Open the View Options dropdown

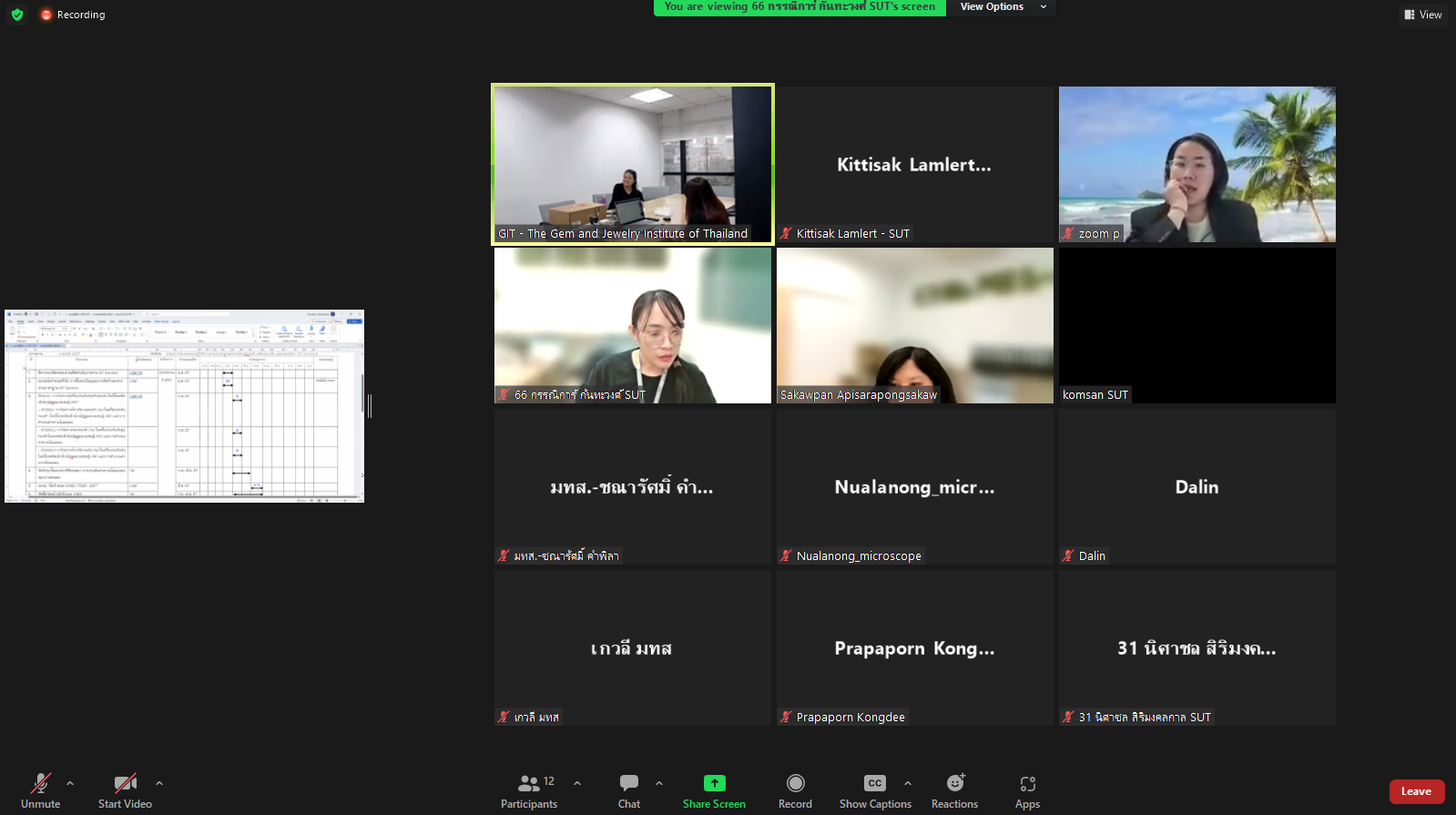coord(1002,7)
